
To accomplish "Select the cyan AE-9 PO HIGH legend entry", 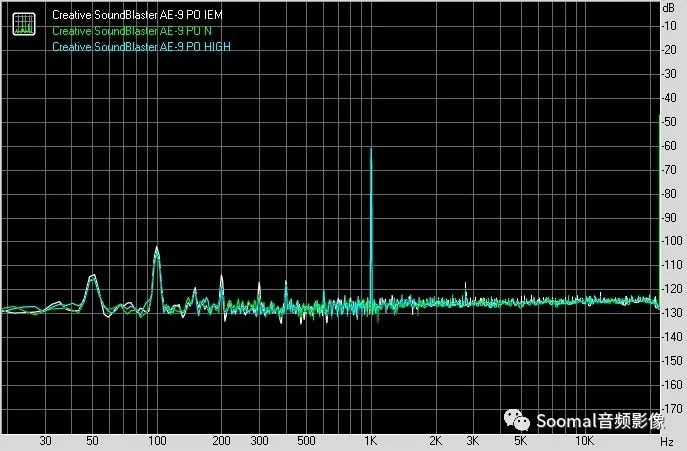I will (141, 46).
